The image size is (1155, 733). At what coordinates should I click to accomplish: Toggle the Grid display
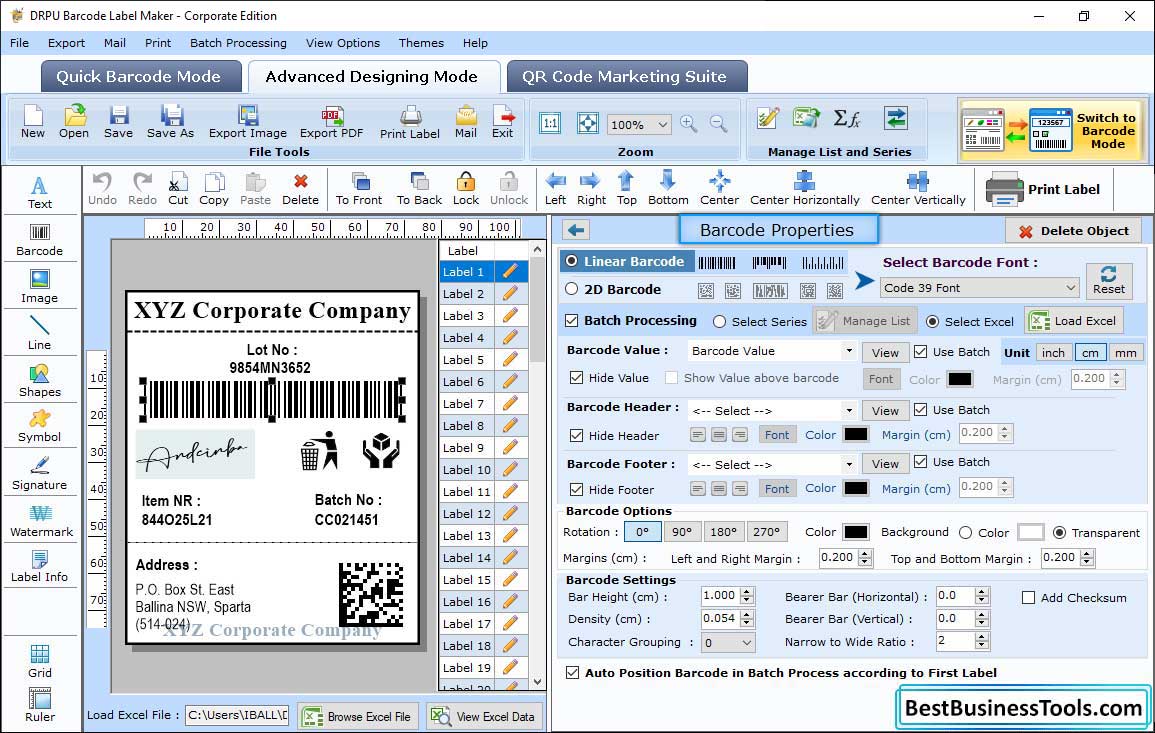(x=40, y=661)
